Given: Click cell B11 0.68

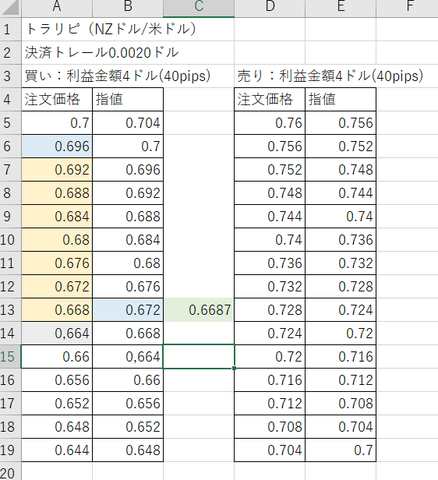Looking at the screenshot, I should coord(128,263).
